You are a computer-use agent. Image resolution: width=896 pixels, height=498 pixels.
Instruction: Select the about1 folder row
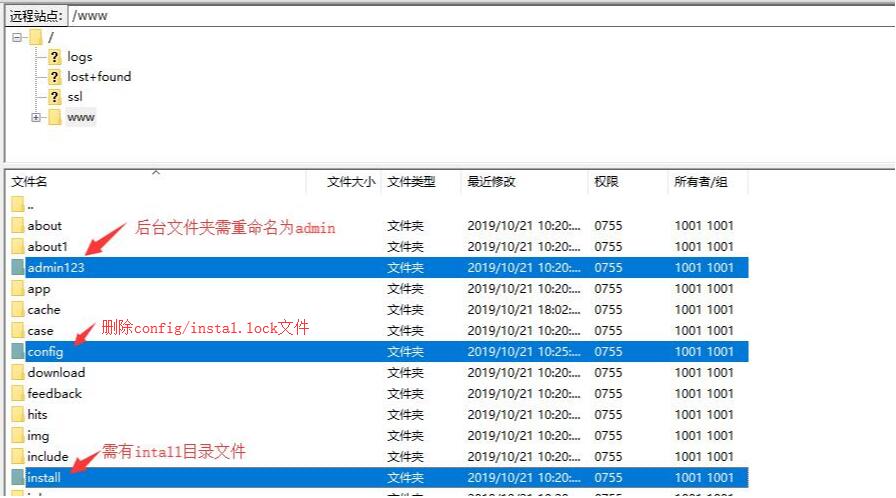379,247
